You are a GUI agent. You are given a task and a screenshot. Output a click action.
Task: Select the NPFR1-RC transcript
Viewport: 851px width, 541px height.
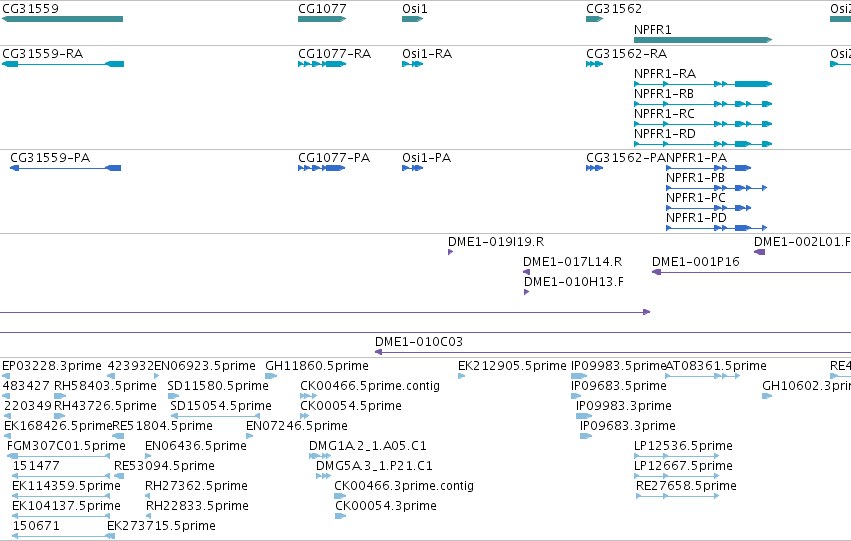coord(703,124)
